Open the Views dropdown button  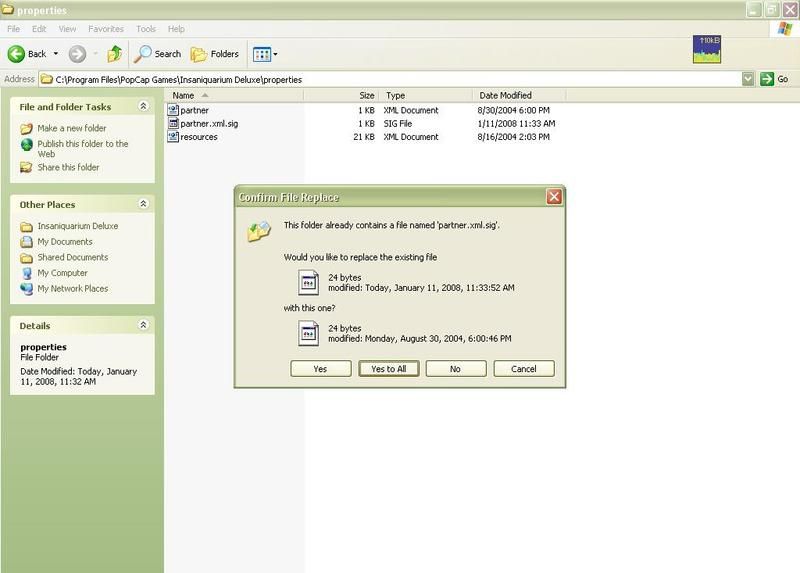(265, 54)
